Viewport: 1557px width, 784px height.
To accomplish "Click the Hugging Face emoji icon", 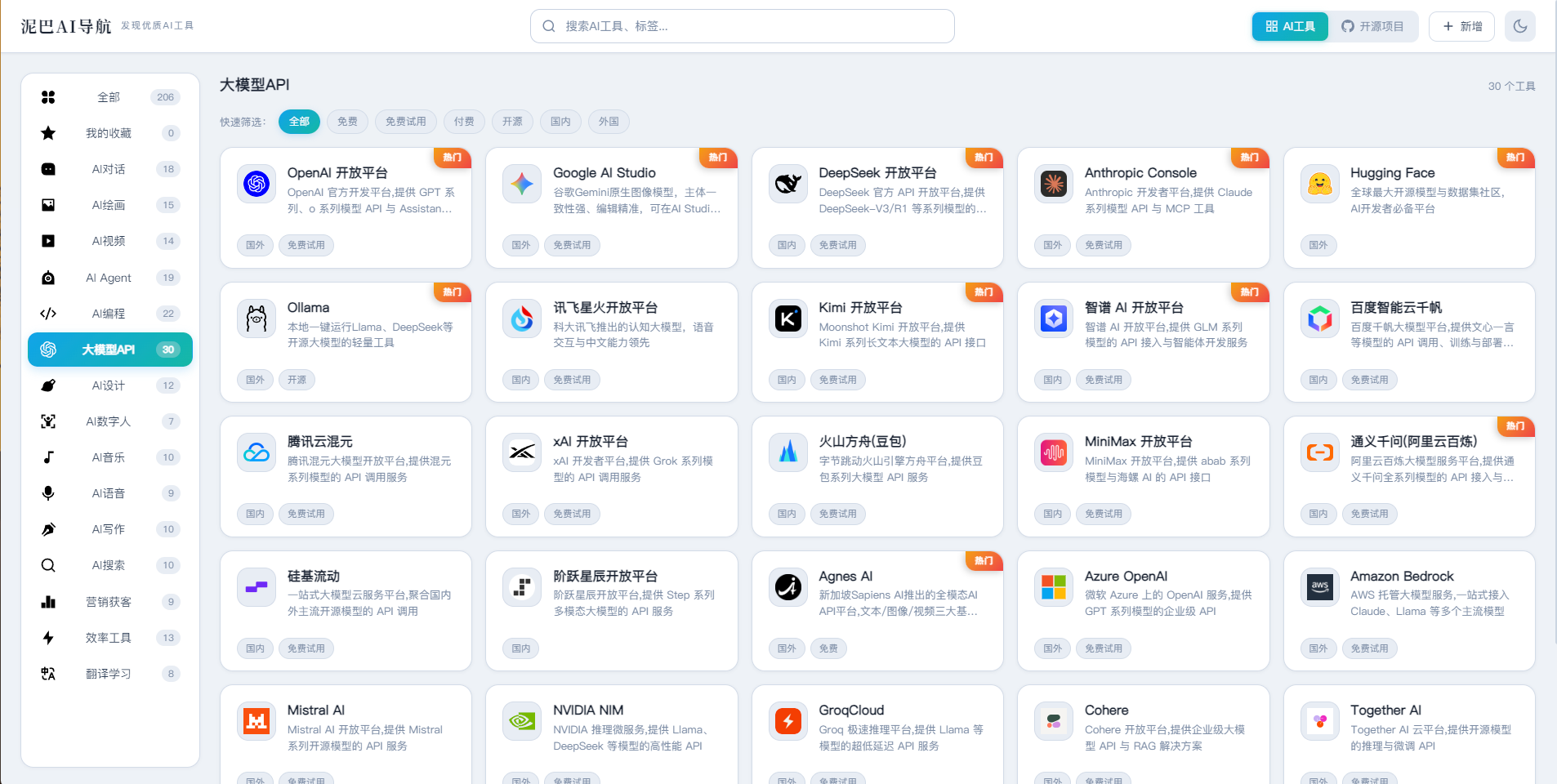I will (1320, 184).
